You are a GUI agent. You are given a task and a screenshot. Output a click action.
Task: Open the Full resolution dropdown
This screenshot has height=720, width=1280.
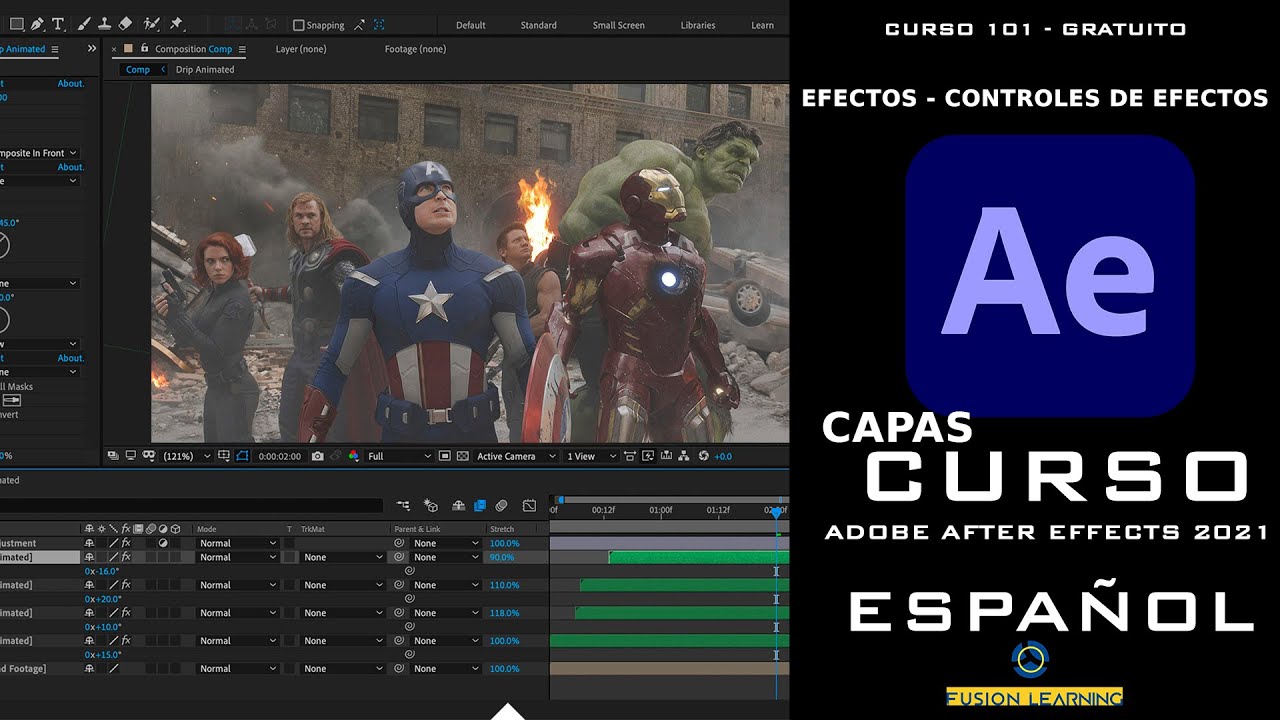click(399, 456)
